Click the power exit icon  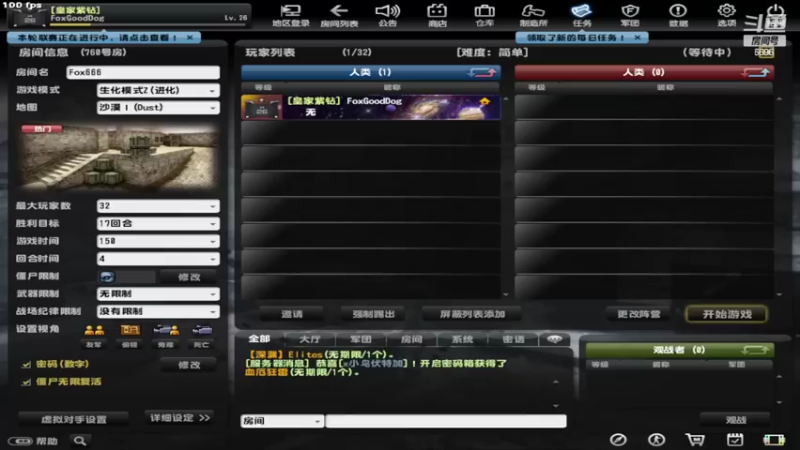(x=776, y=15)
